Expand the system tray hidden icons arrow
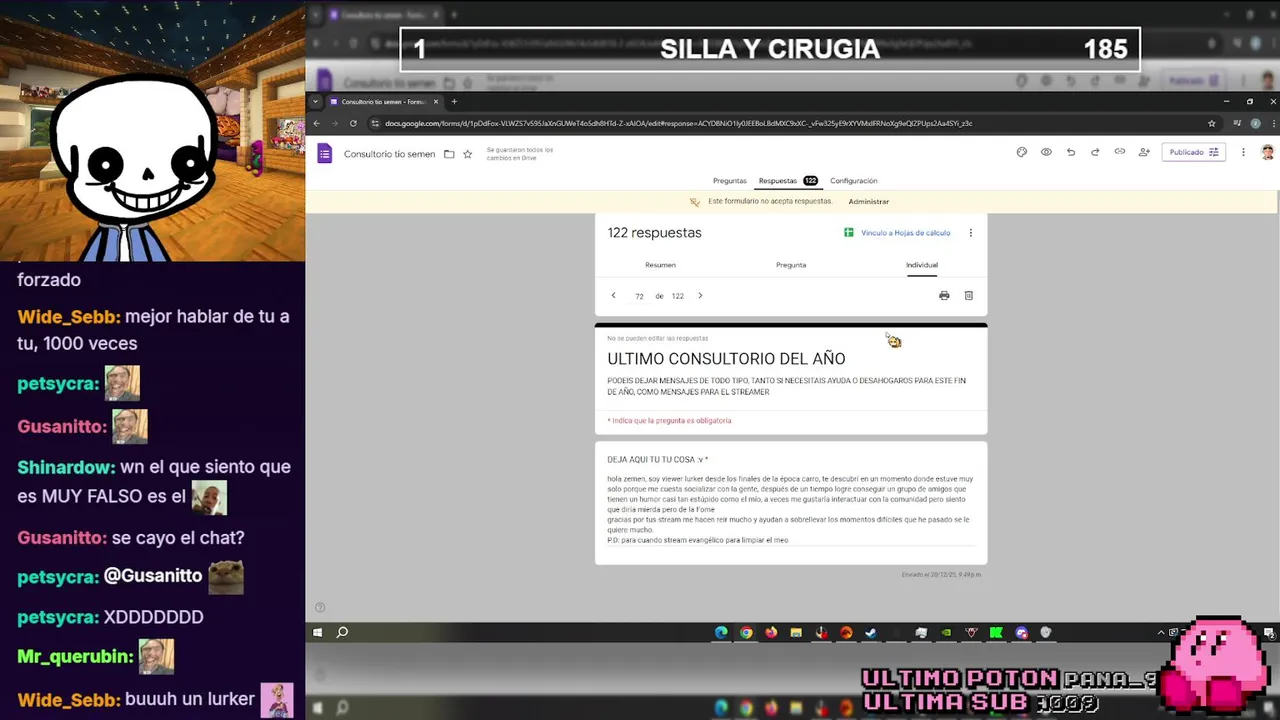Viewport: 1280px width, 720px height. click(x=1161, y=632)
